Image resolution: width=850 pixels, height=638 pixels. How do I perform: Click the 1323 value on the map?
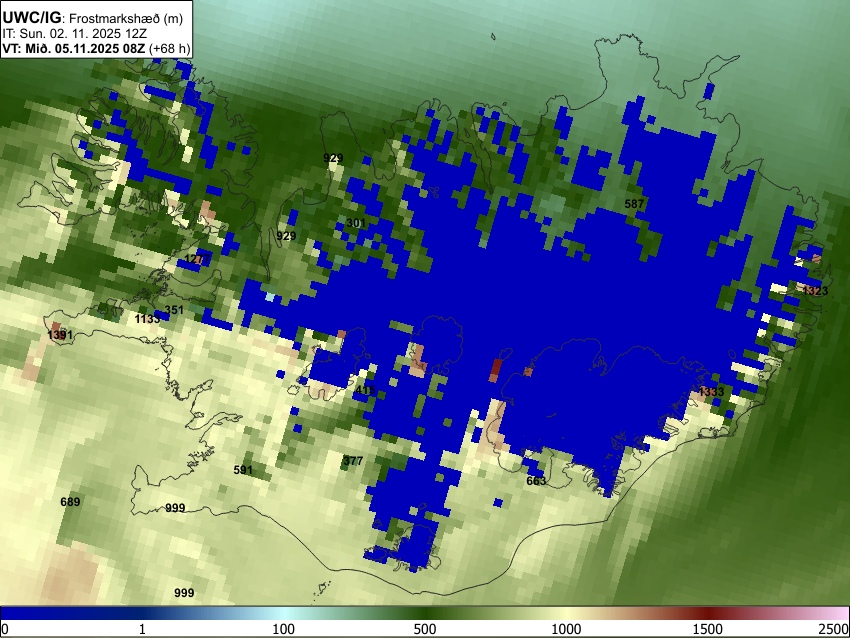815,291
